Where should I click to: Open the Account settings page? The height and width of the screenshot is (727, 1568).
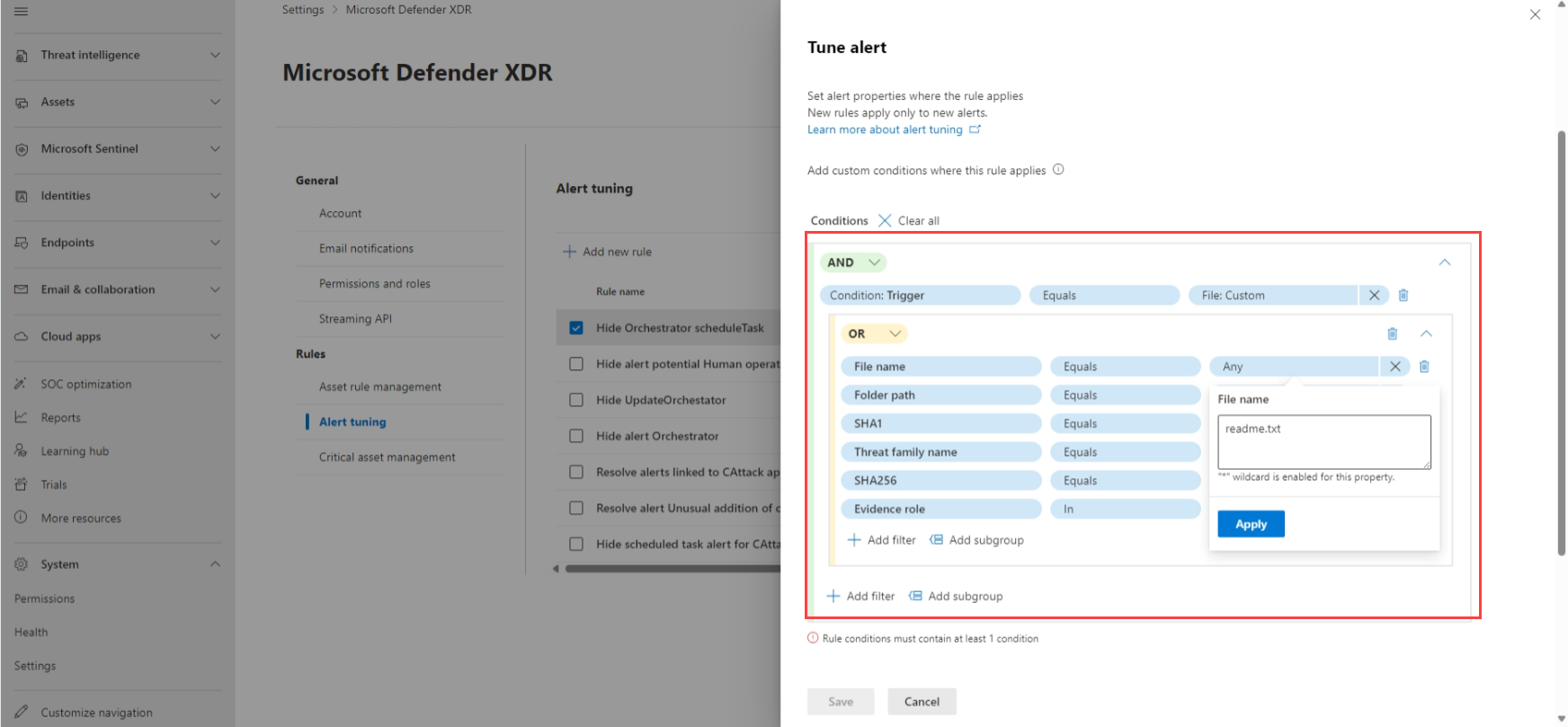tap(340, 213)
